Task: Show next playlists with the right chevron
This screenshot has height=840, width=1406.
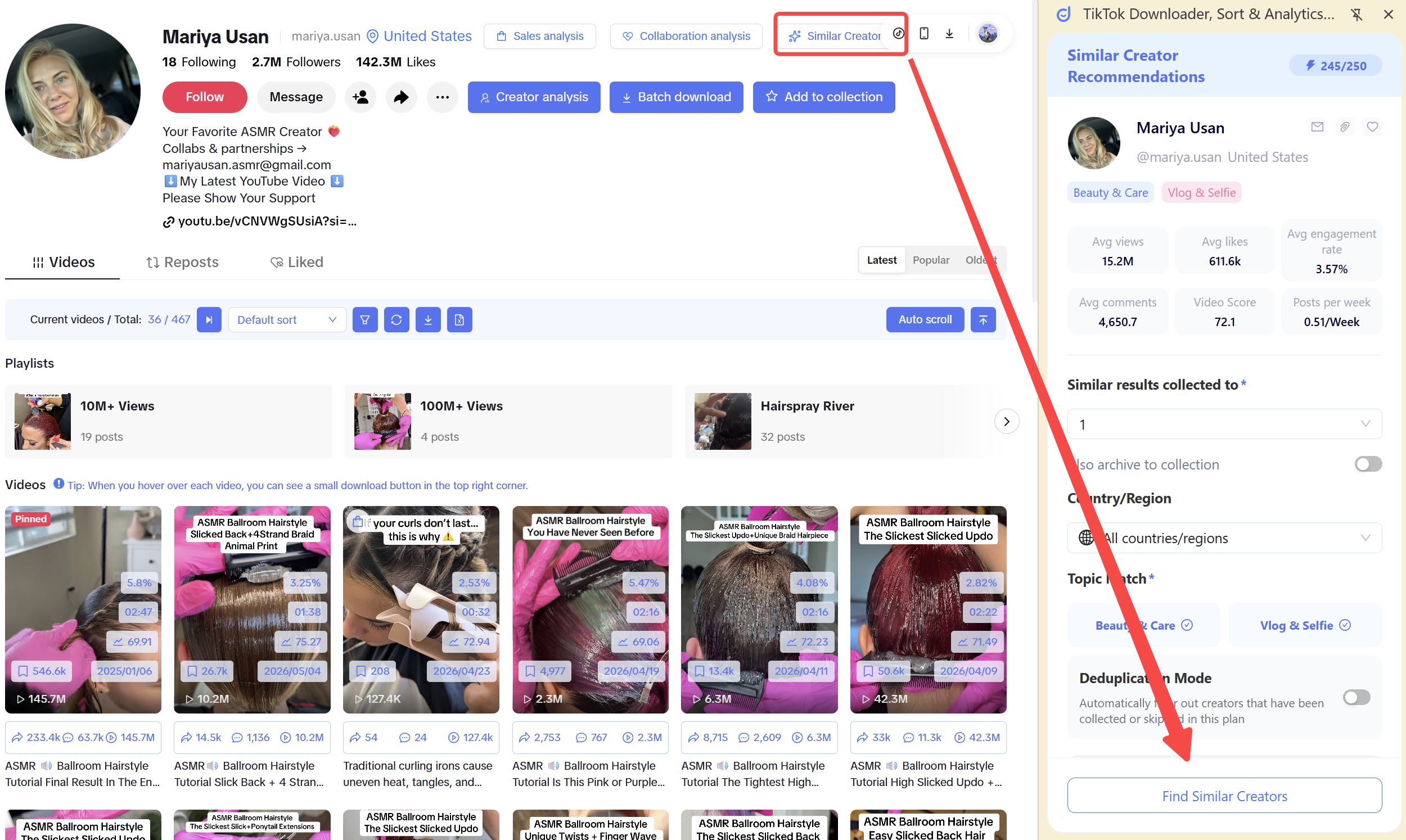Action: (x=1006, y=422)
